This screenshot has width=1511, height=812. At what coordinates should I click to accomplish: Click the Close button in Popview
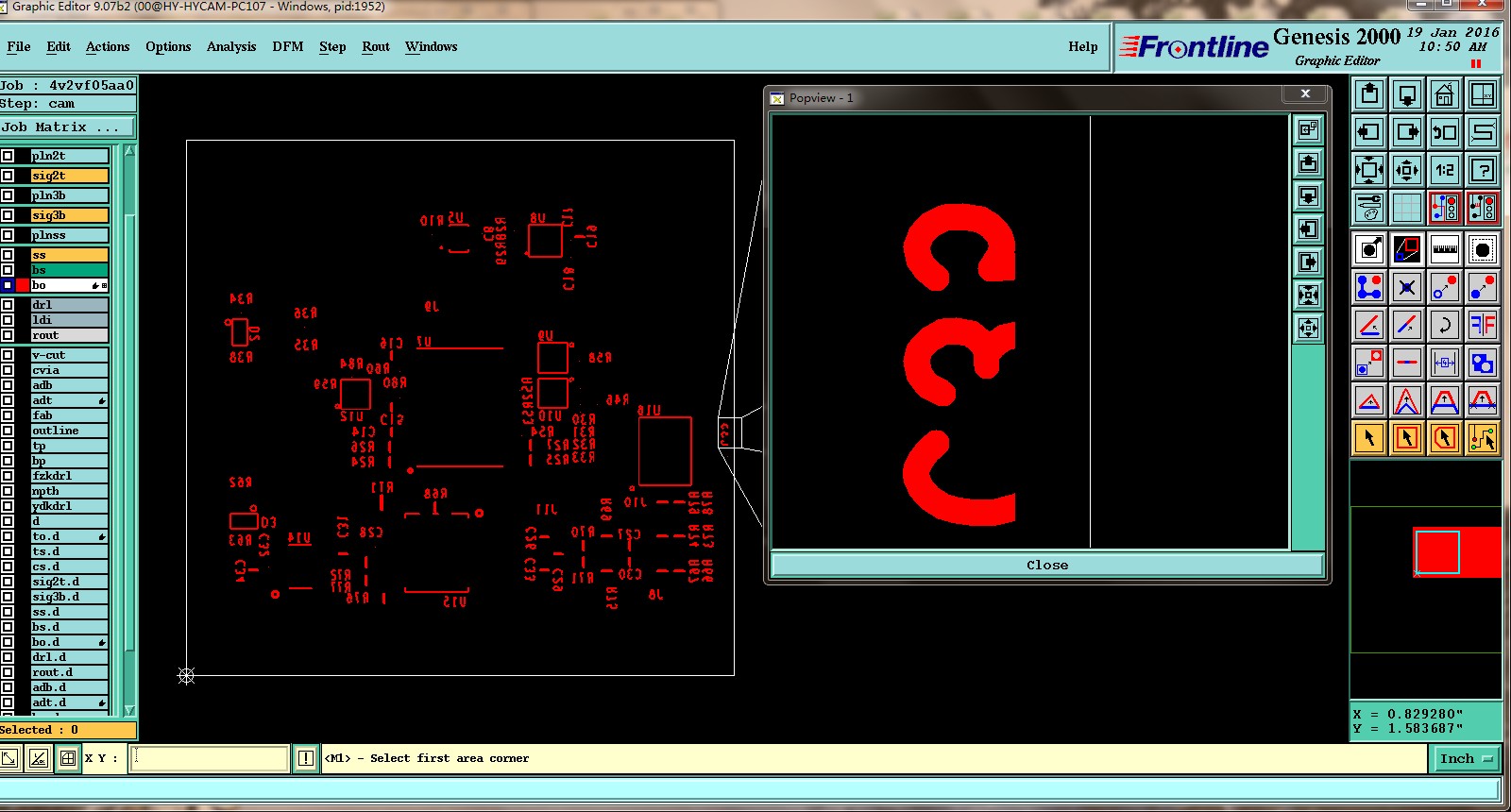click(x=1047, y=565)
